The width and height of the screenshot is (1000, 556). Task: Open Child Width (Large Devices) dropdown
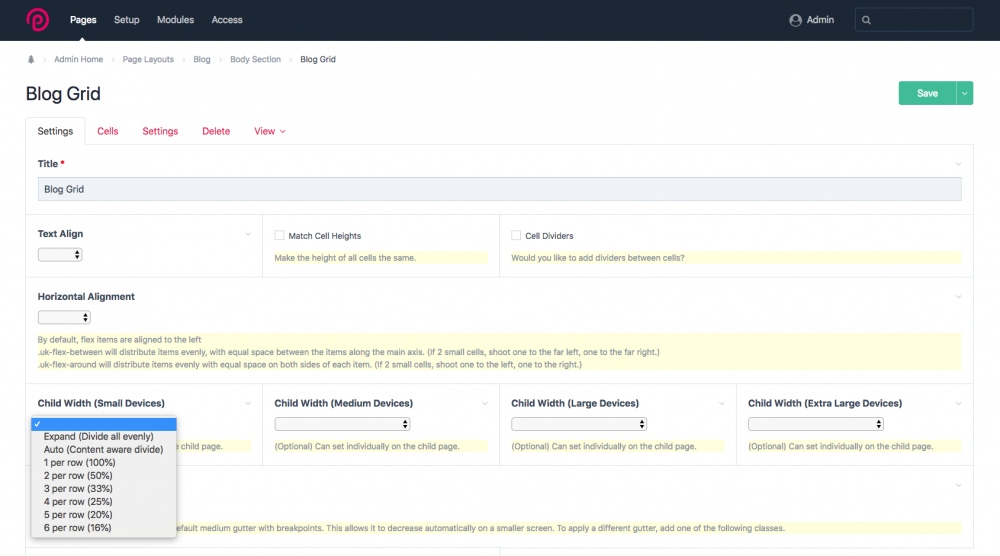(x=579, y=424)
